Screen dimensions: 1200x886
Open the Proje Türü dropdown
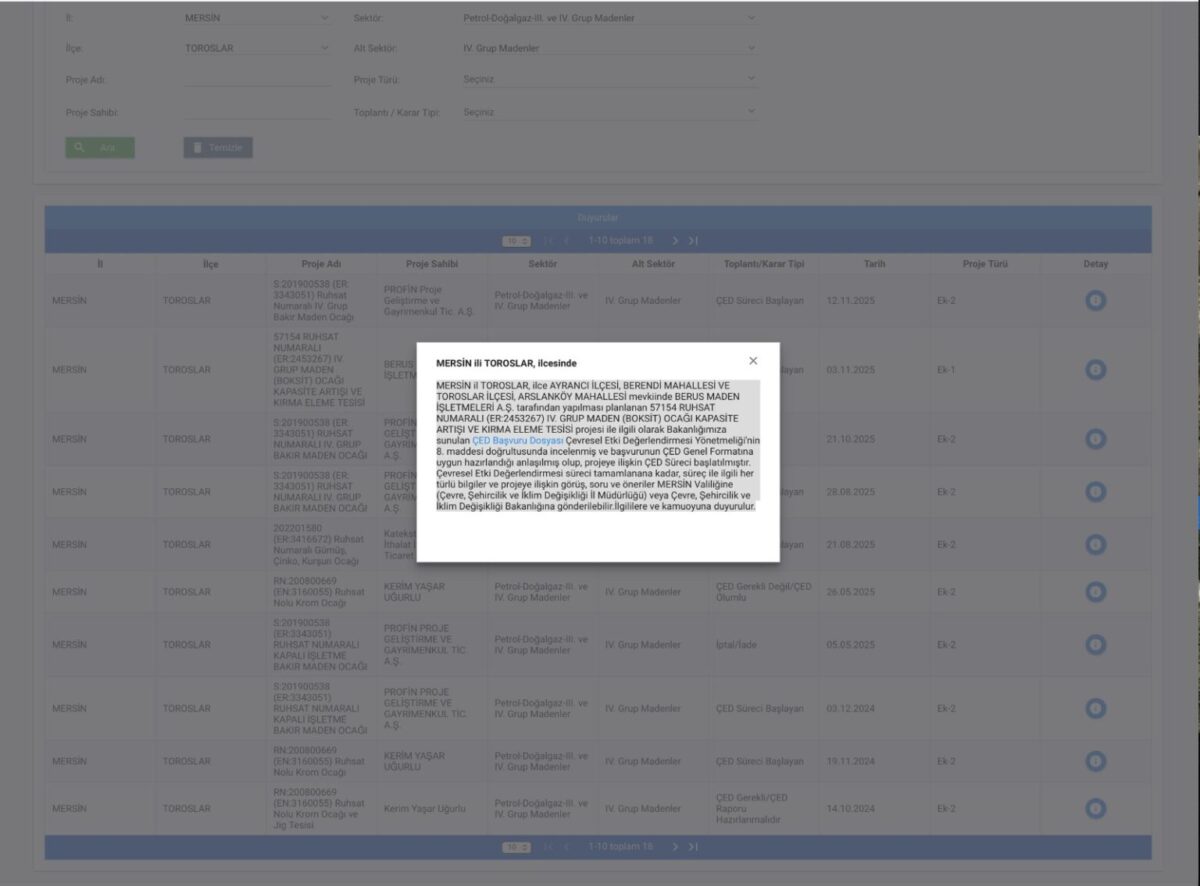609,79
